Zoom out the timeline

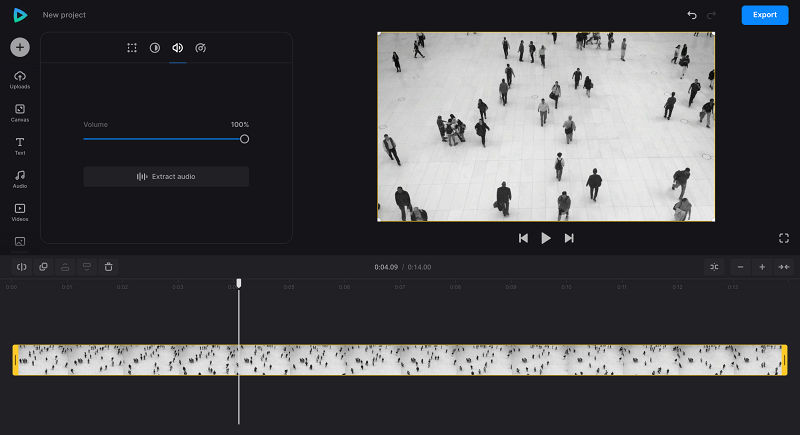pos(740,267)
